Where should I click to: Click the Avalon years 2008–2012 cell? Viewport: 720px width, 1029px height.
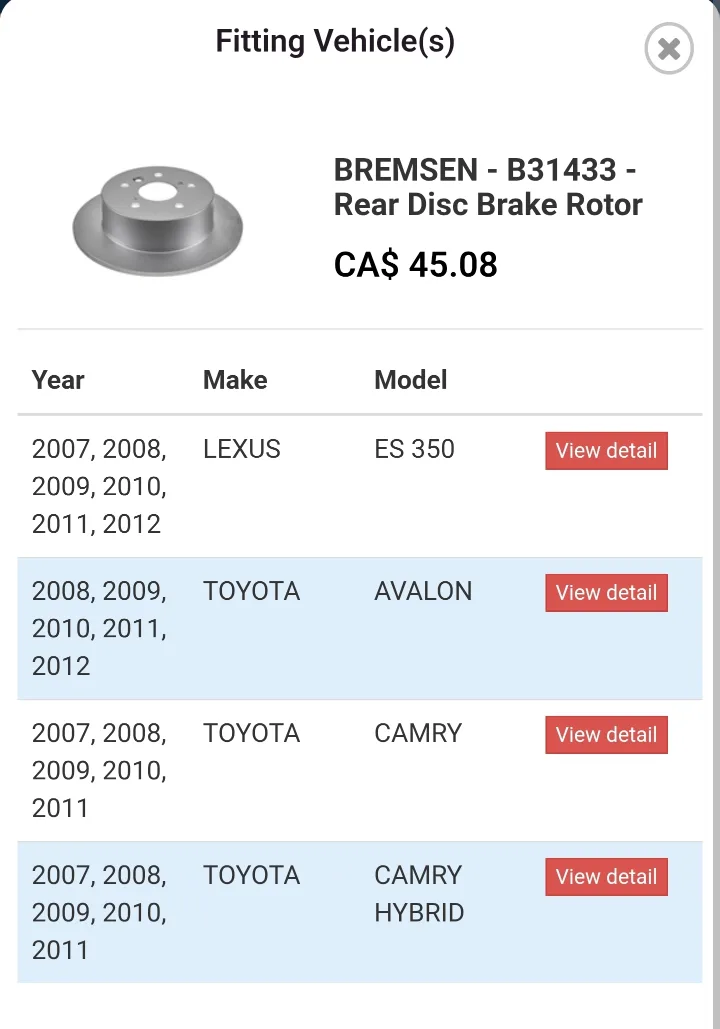(x=99, y=629)
